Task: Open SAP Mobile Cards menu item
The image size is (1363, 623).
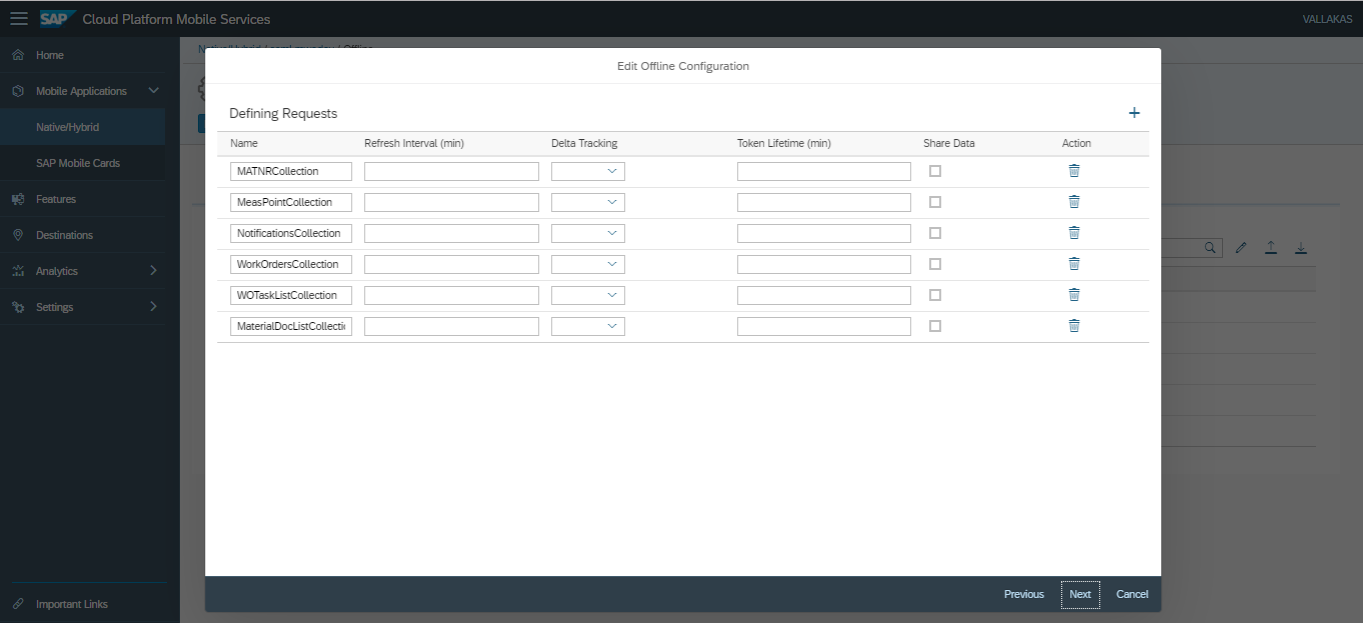Action: [78, 163]
